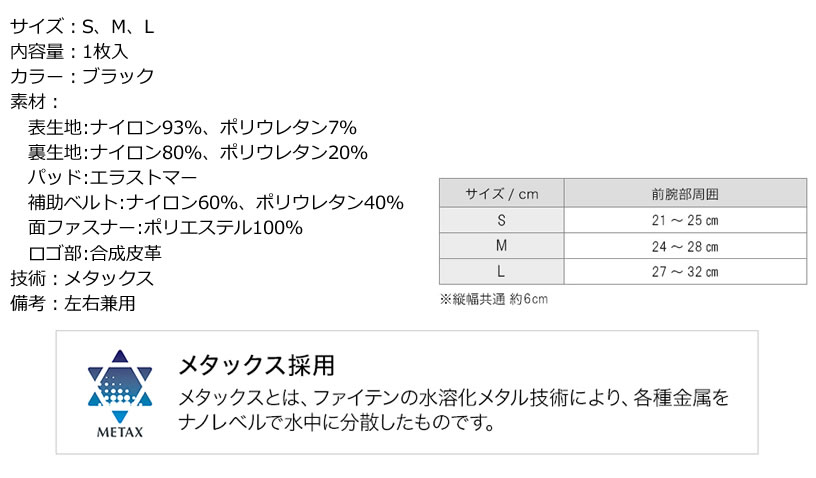Select the メタックス採用 heading
The width and height of the screenshot is (816, 478).
click(257, 365)
